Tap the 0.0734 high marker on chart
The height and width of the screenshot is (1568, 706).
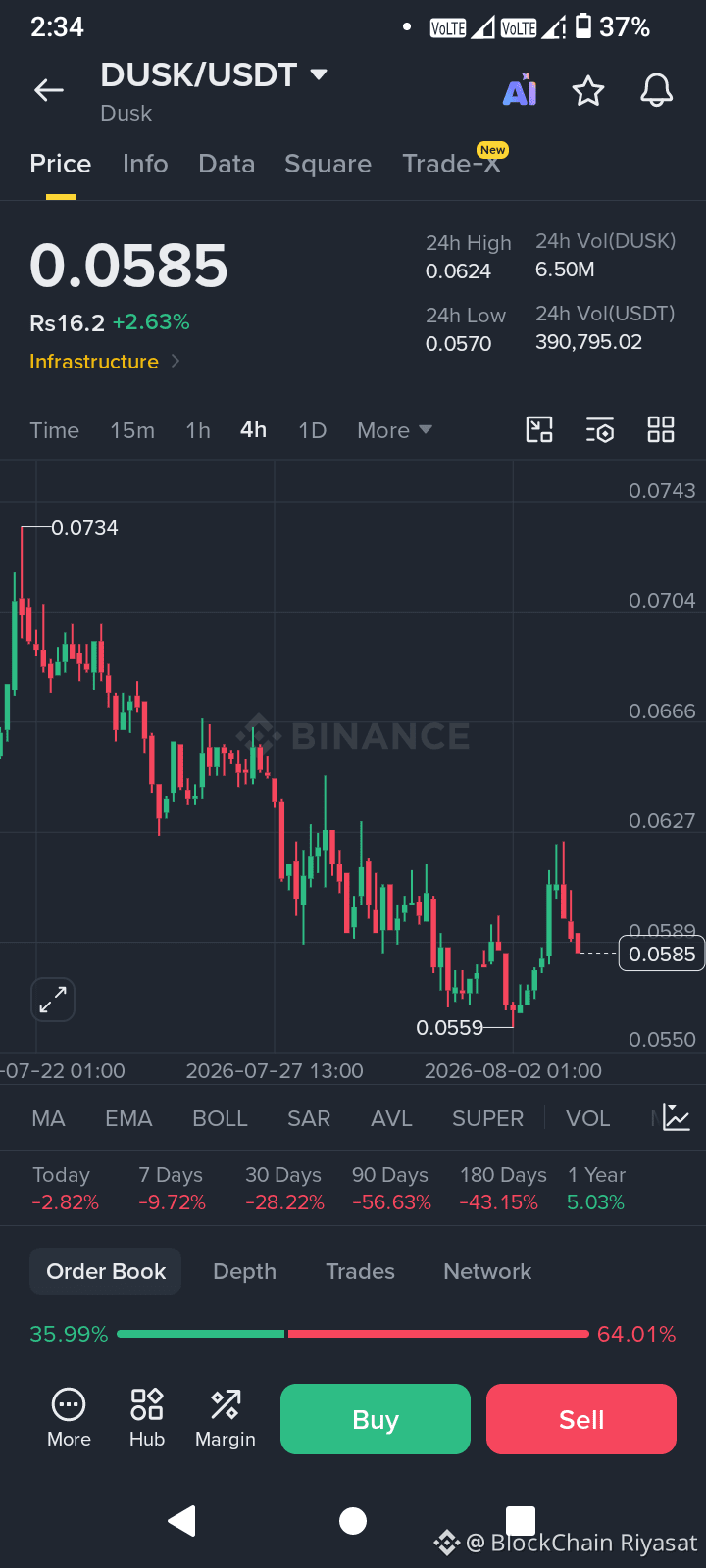[84, 527]
